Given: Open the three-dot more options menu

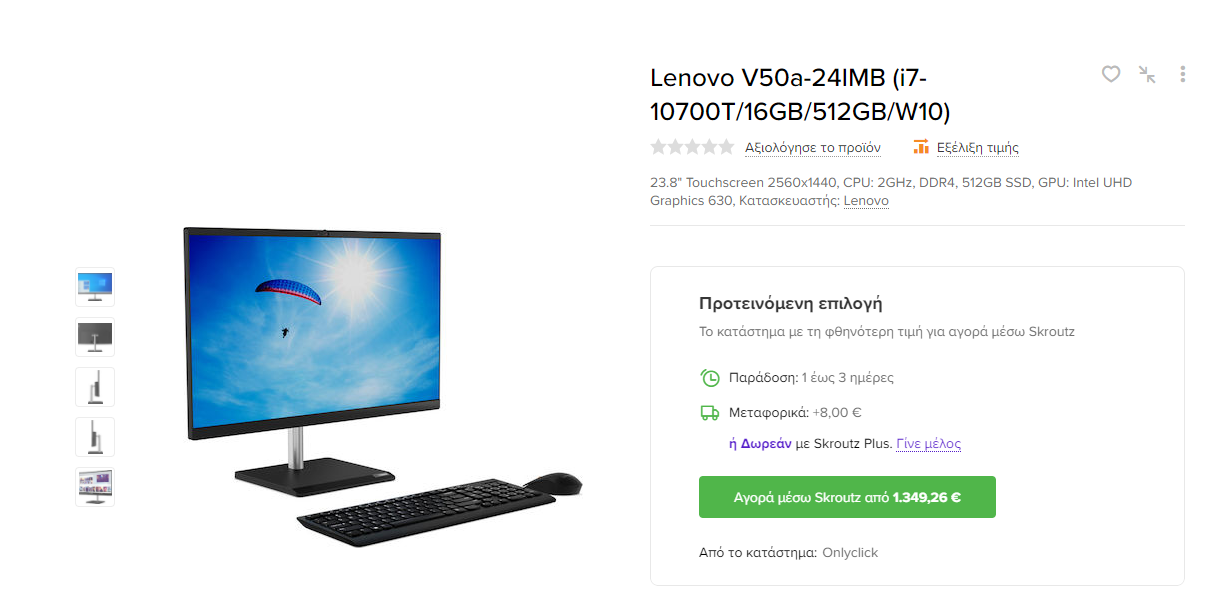Looking at the screenshot, I should pyautogui.click(x=1183, y=74).
